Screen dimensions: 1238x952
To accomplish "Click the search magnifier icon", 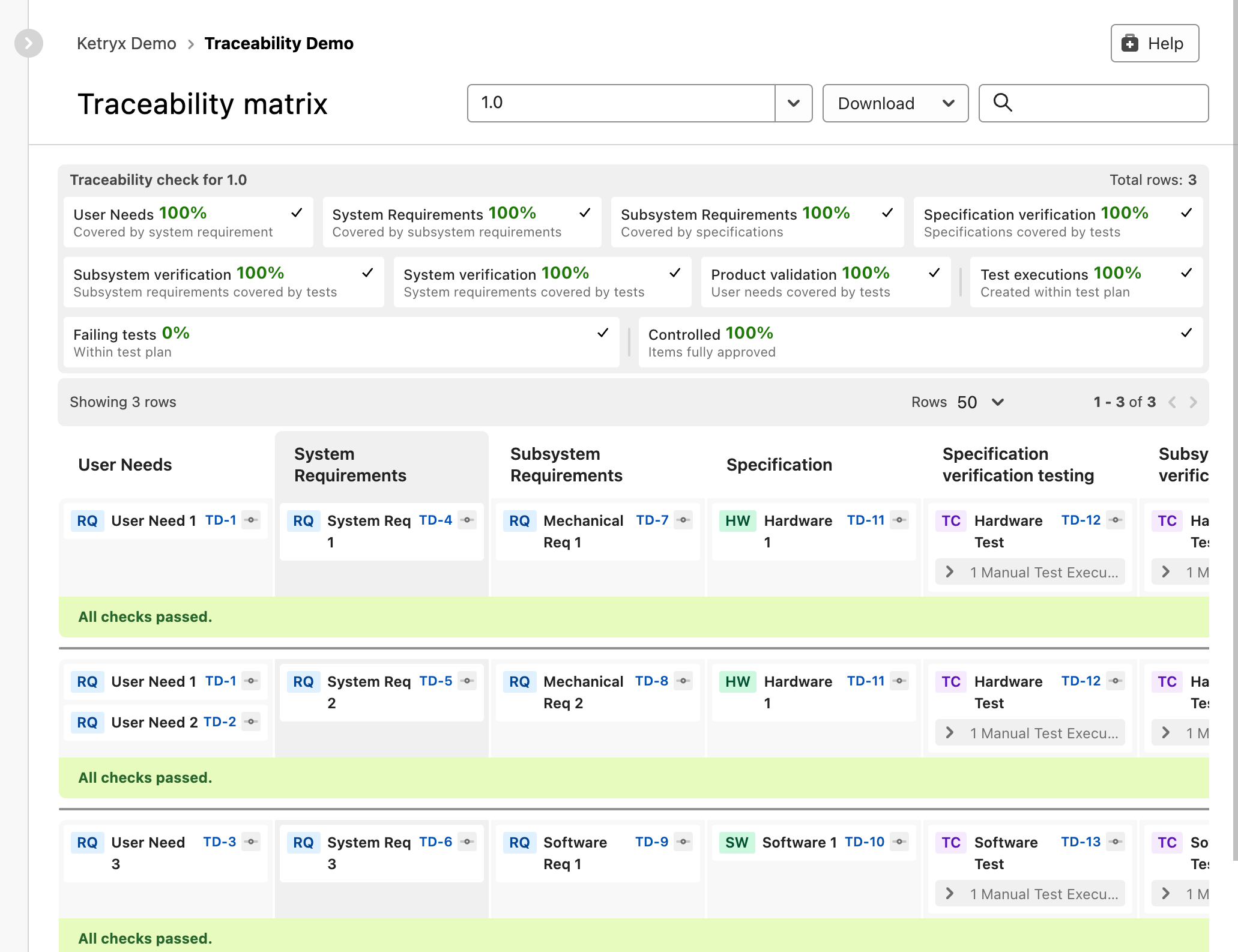I will [x=1002, y=103].
